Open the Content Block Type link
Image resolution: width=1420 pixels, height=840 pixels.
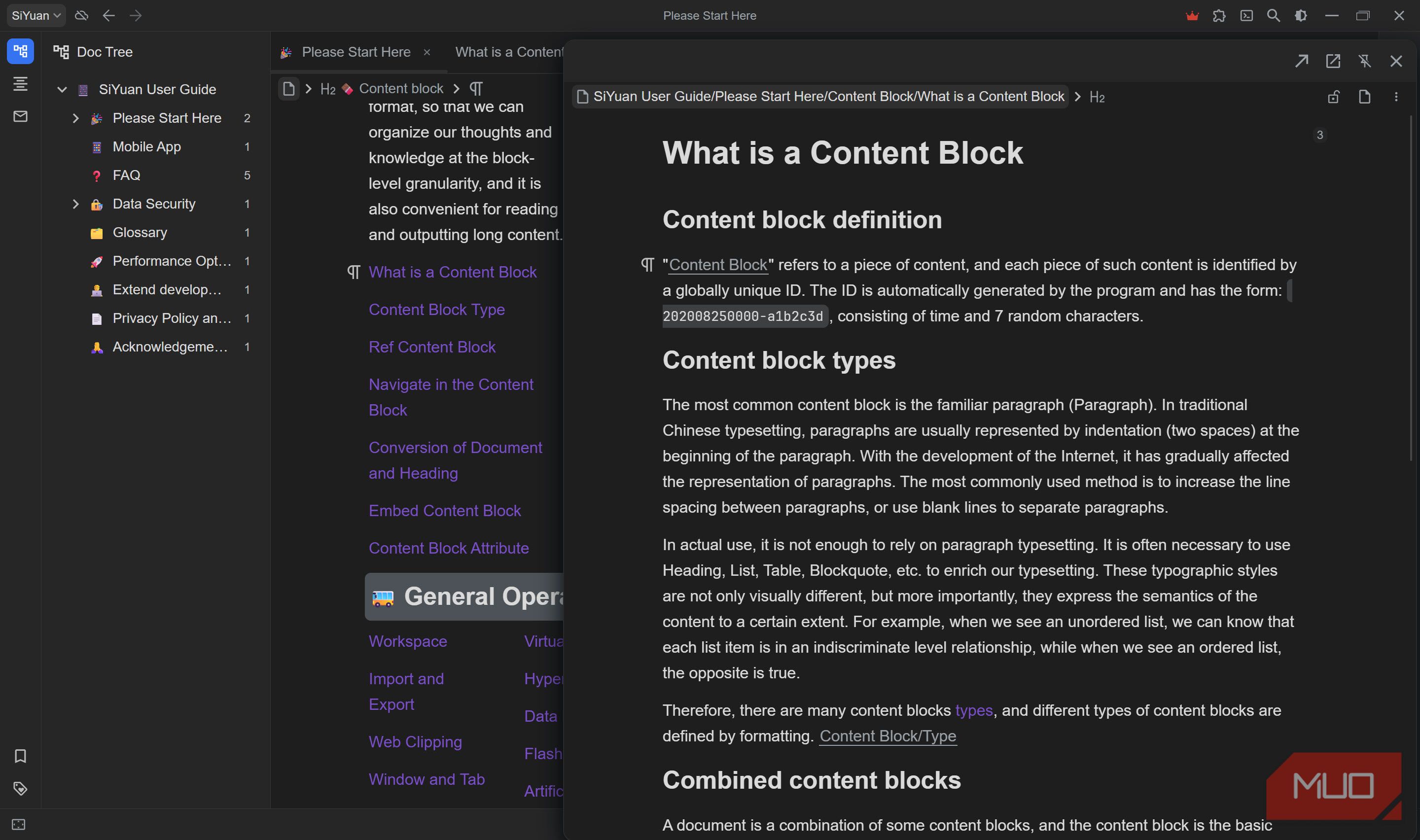pyautogui.click(x=436, y=310)
